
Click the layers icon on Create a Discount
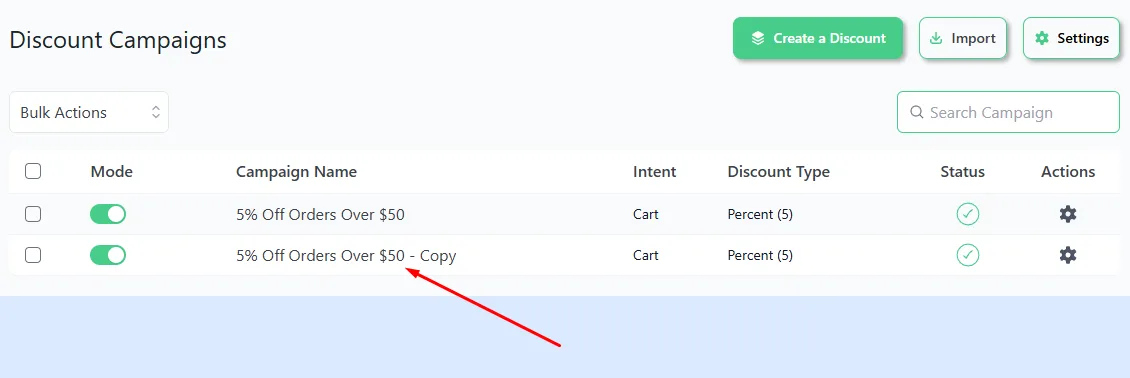(757, 38)
